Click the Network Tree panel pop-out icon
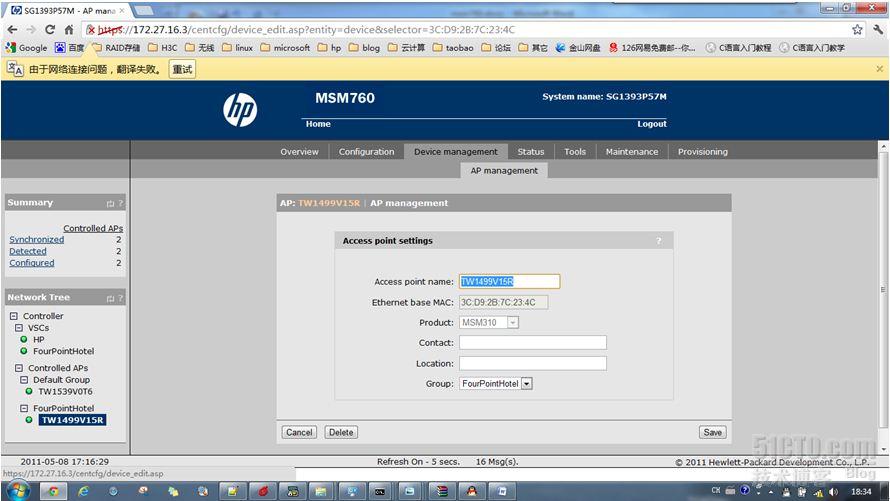The height and width of the screenshot is (501, 890). 110,298
